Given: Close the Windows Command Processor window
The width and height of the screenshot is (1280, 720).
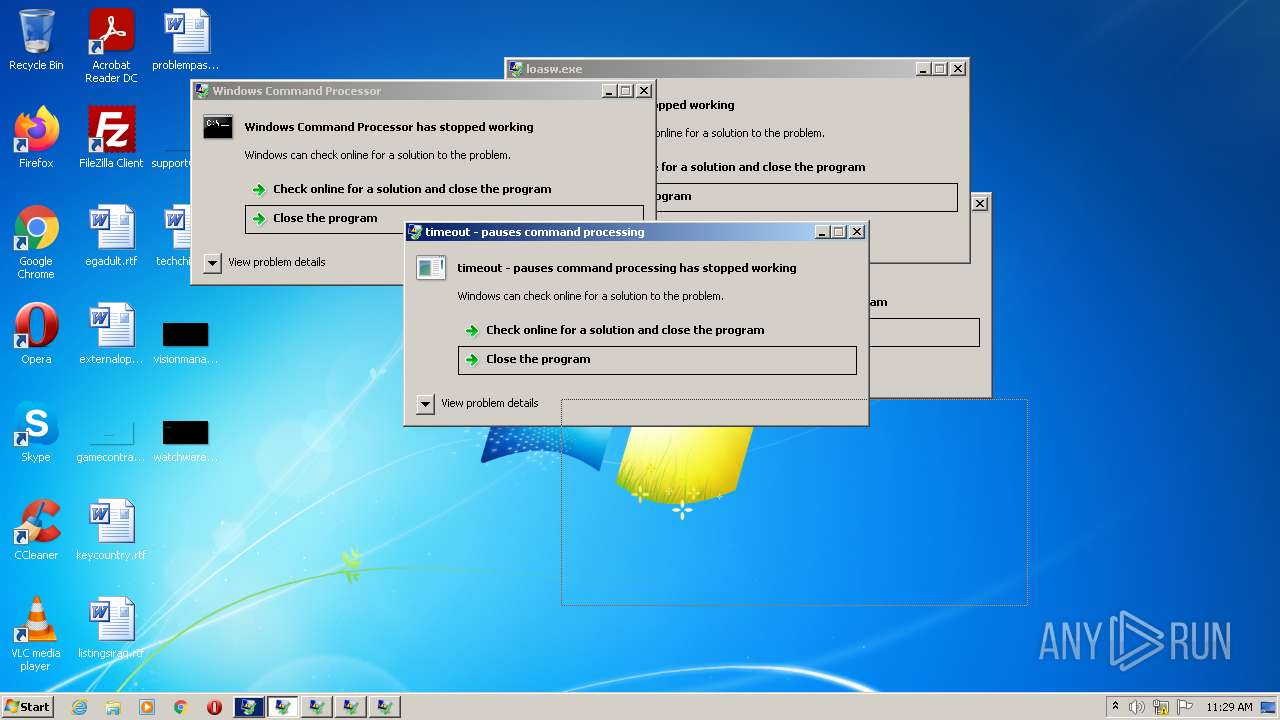Looking at the screenshot, I should point(644,91).
